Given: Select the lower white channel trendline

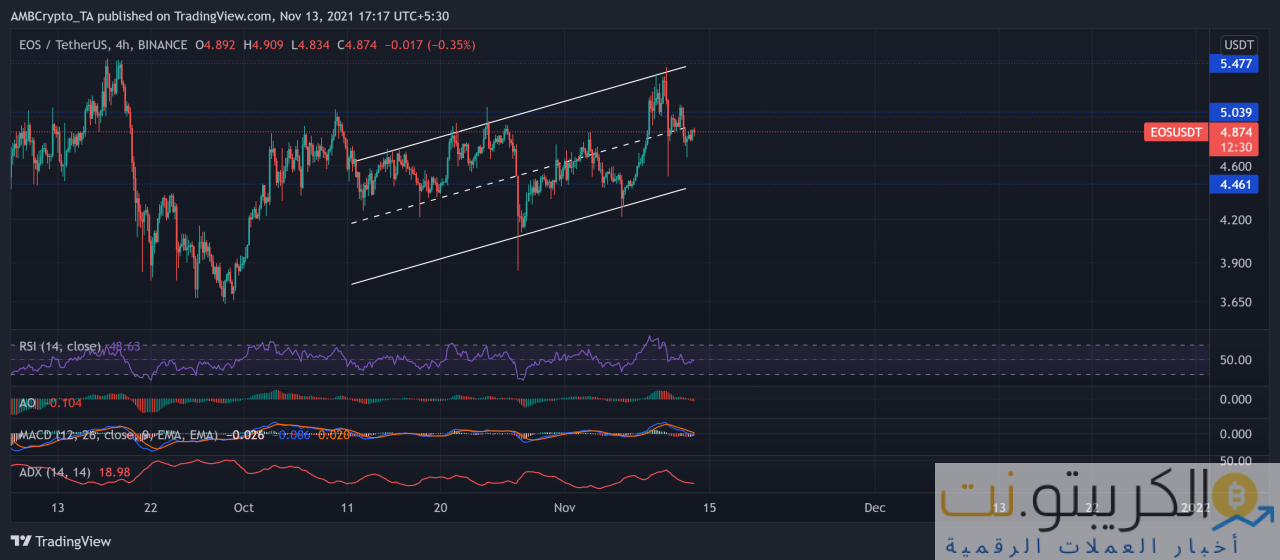Looking at the screenshot, I should click(520, 236).
